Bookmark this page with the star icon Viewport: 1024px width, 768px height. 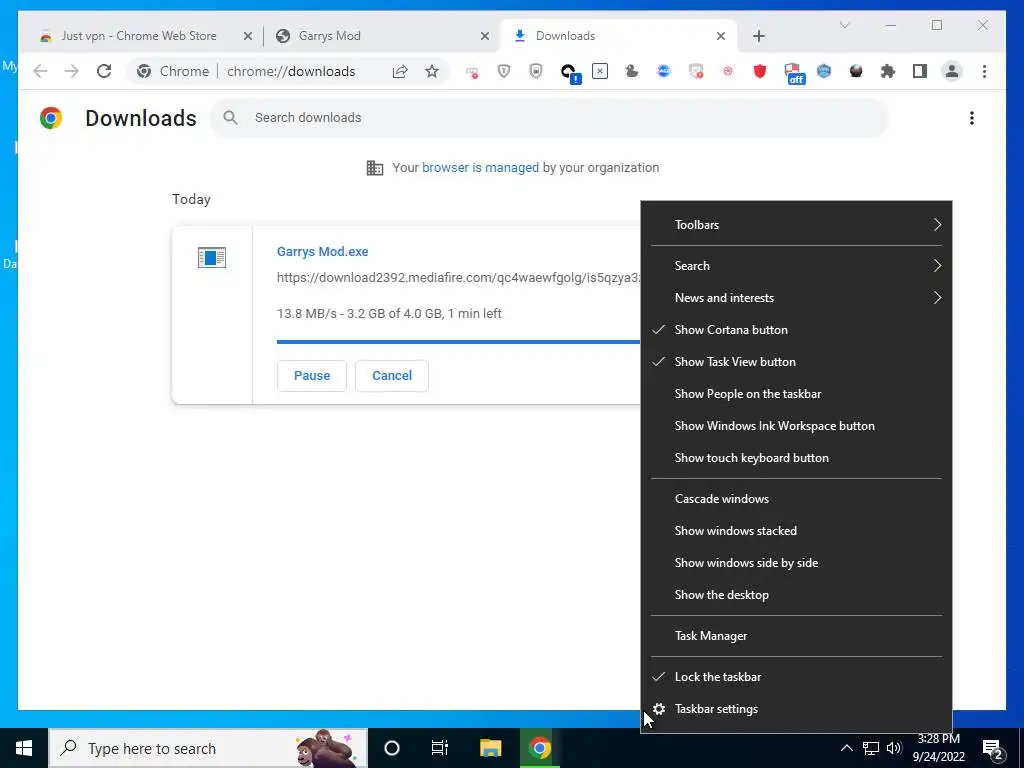(432, 71)
